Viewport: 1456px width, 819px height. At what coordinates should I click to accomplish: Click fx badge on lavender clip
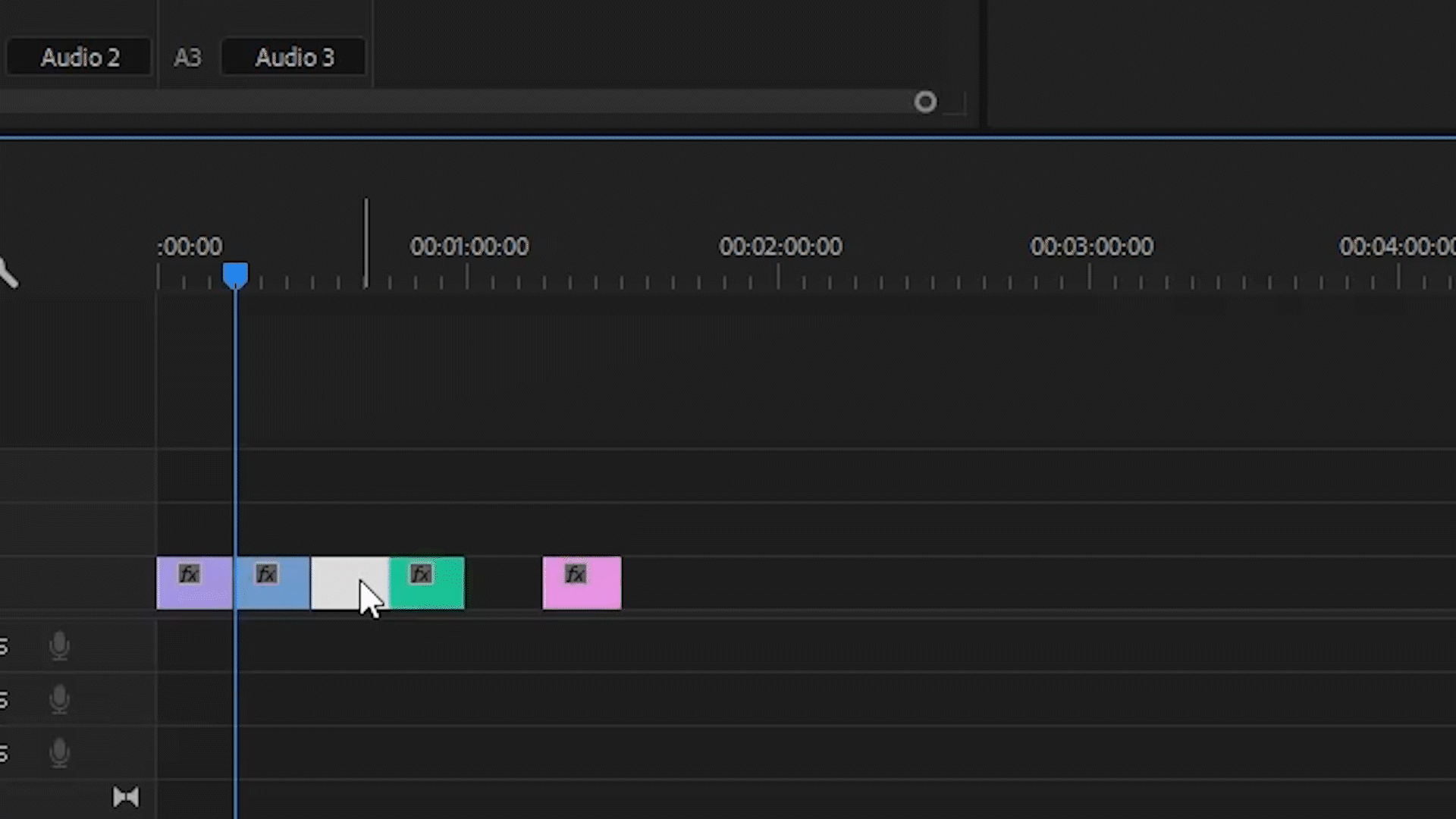pyautogui.click(x=189, y=574)
